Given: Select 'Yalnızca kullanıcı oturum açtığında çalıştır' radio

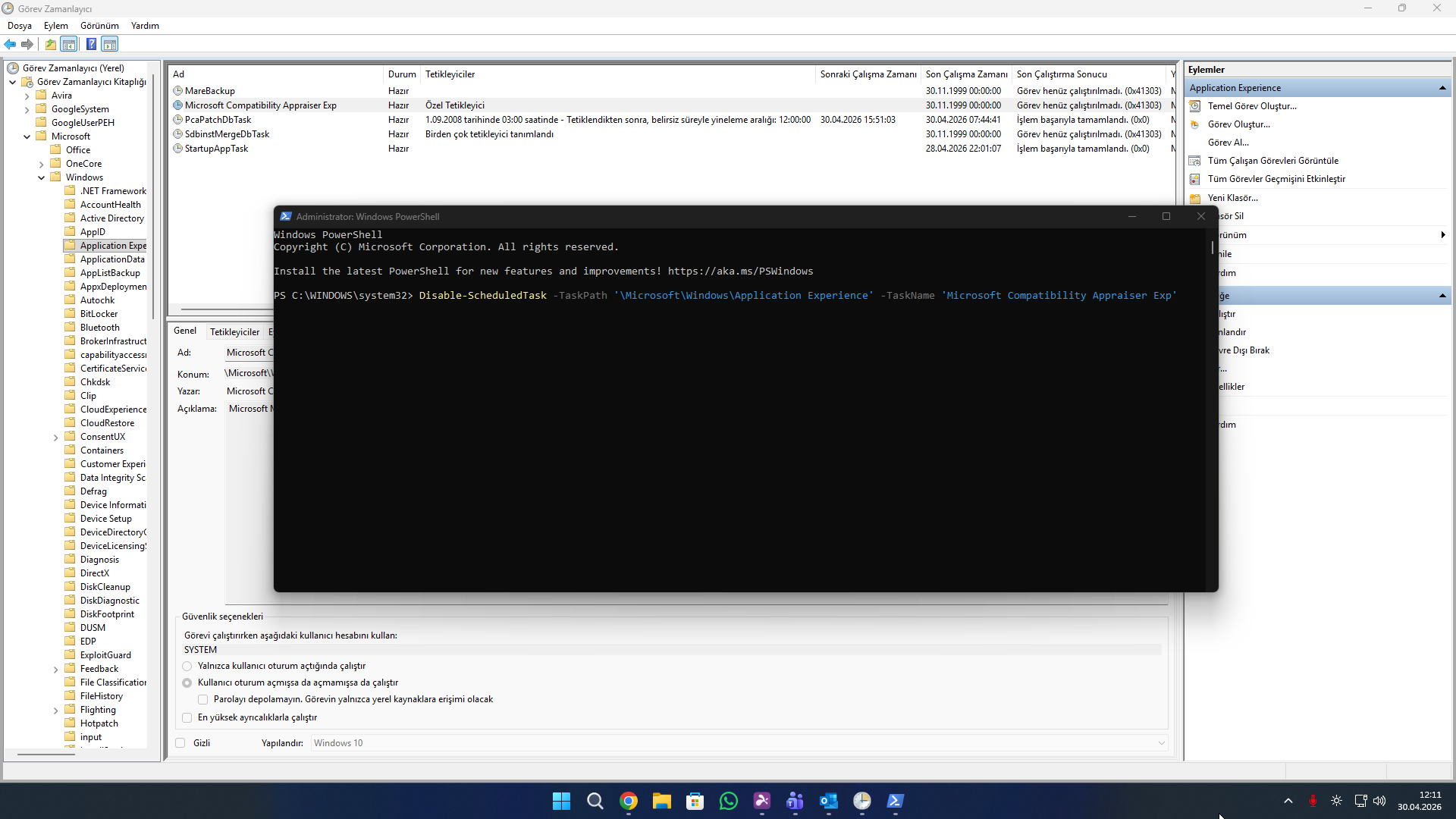Looking at the screenshot, I should point(187,667).
